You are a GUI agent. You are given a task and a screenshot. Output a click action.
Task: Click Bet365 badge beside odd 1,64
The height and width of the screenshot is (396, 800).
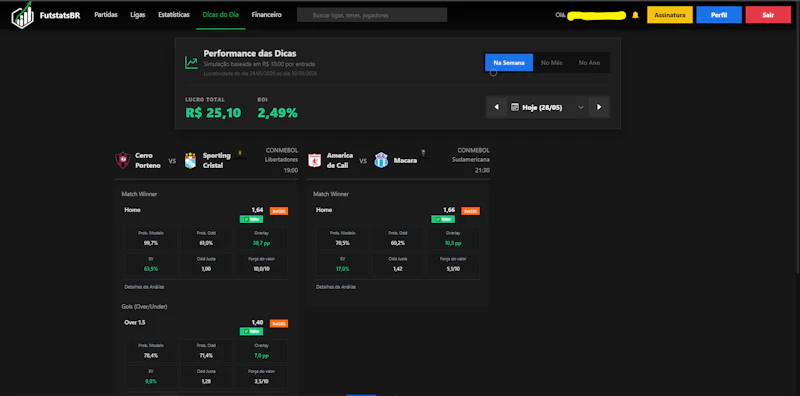279,211
